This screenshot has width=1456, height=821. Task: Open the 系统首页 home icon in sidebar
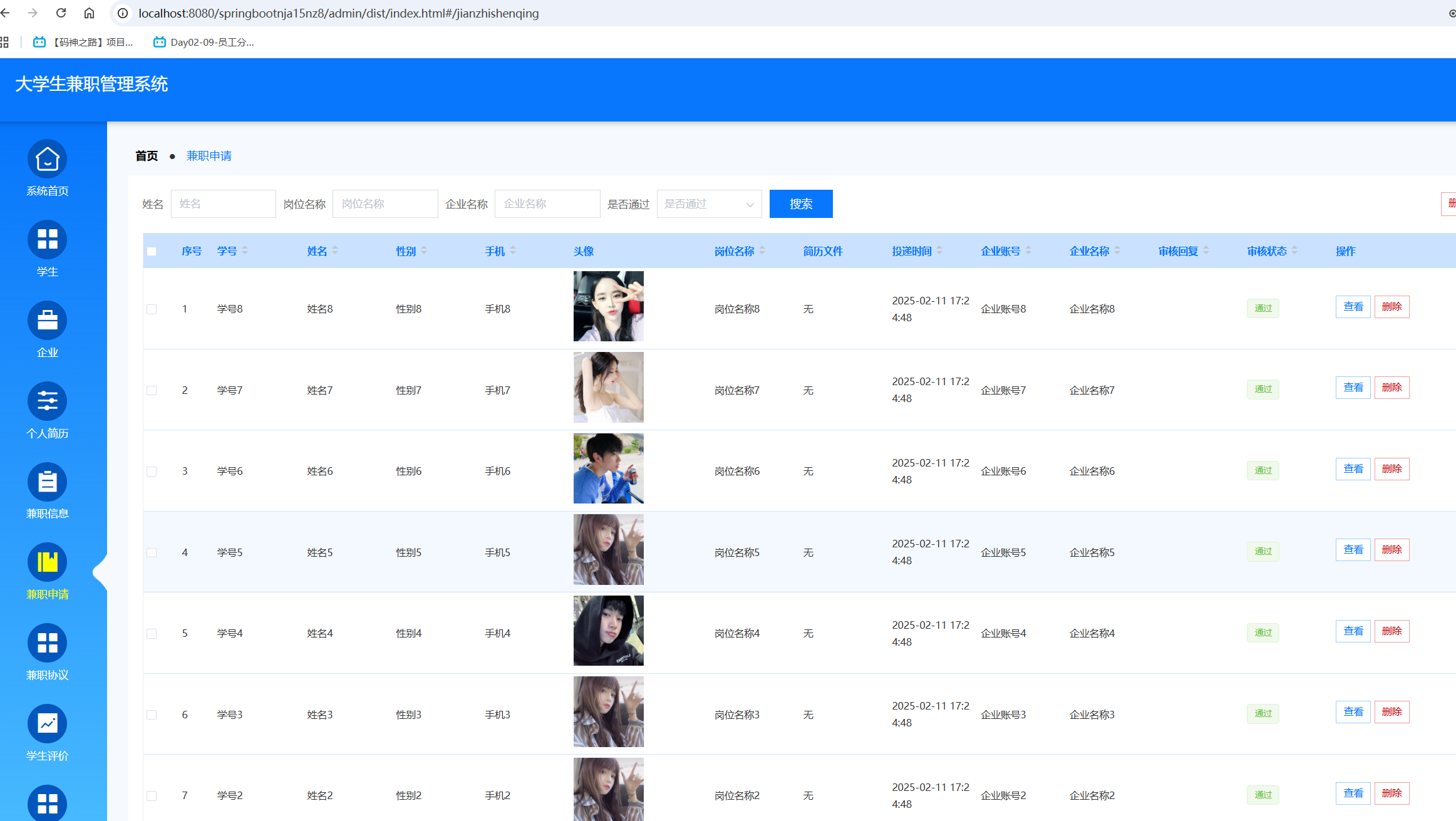[47, 159]
